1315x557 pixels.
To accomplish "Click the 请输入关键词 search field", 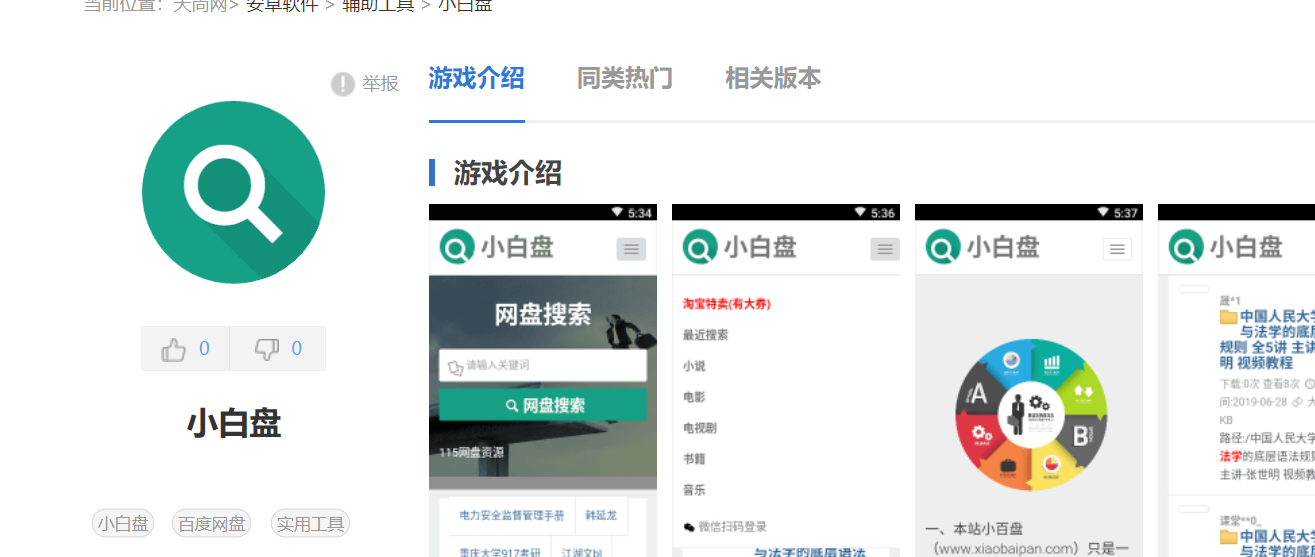I will 542,366.
